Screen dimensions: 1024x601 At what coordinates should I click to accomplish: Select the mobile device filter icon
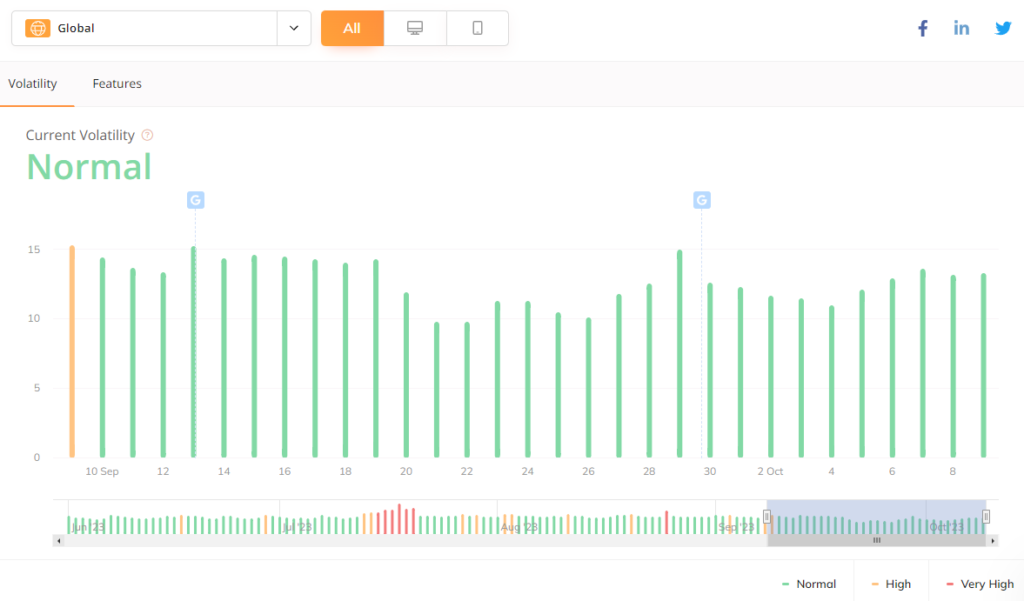(477, 28)
